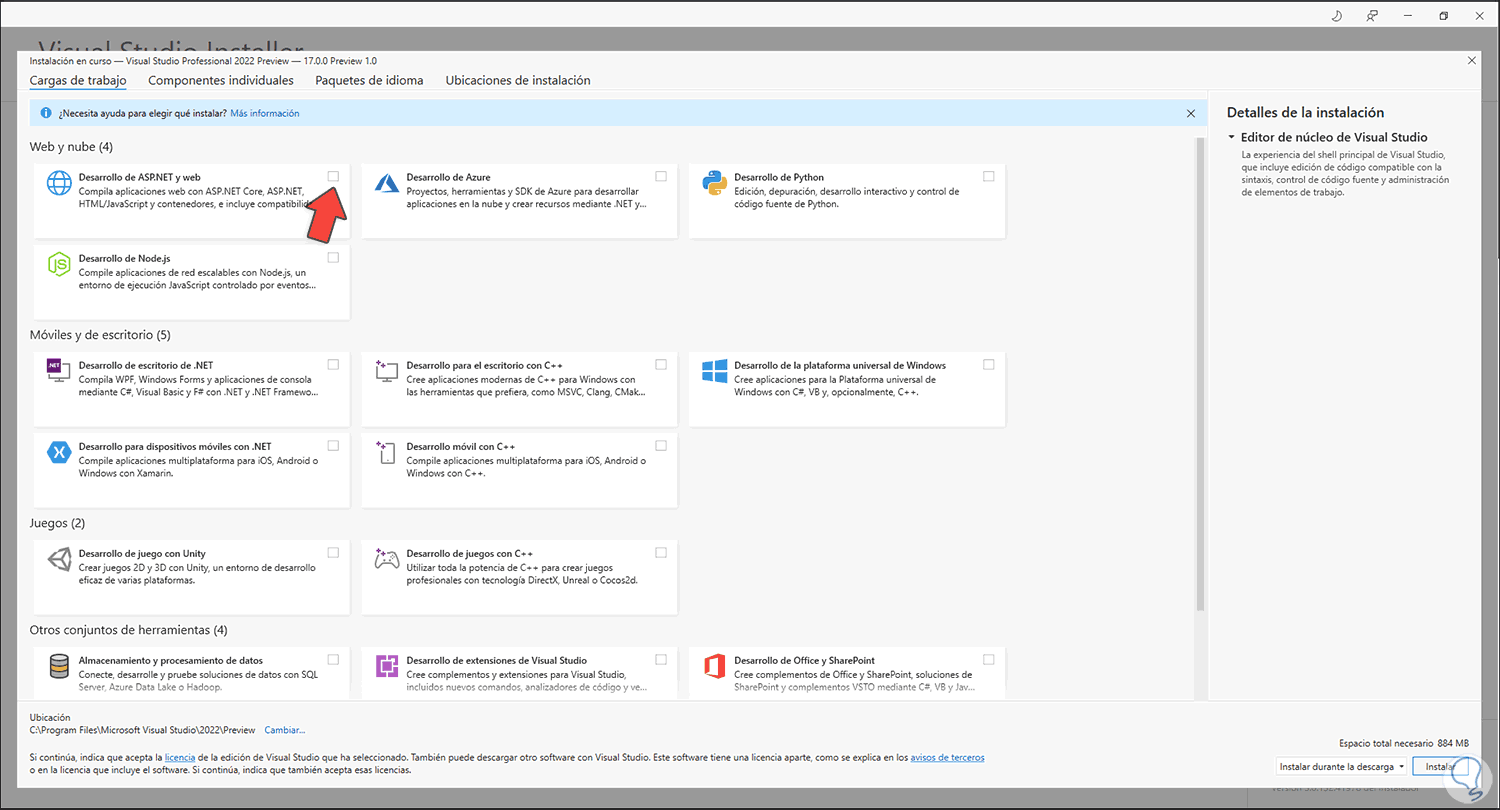Viewport: 1500px width, 810px height.
Task: Click the Visual Studio extensions icon
Action: point(387,667)
